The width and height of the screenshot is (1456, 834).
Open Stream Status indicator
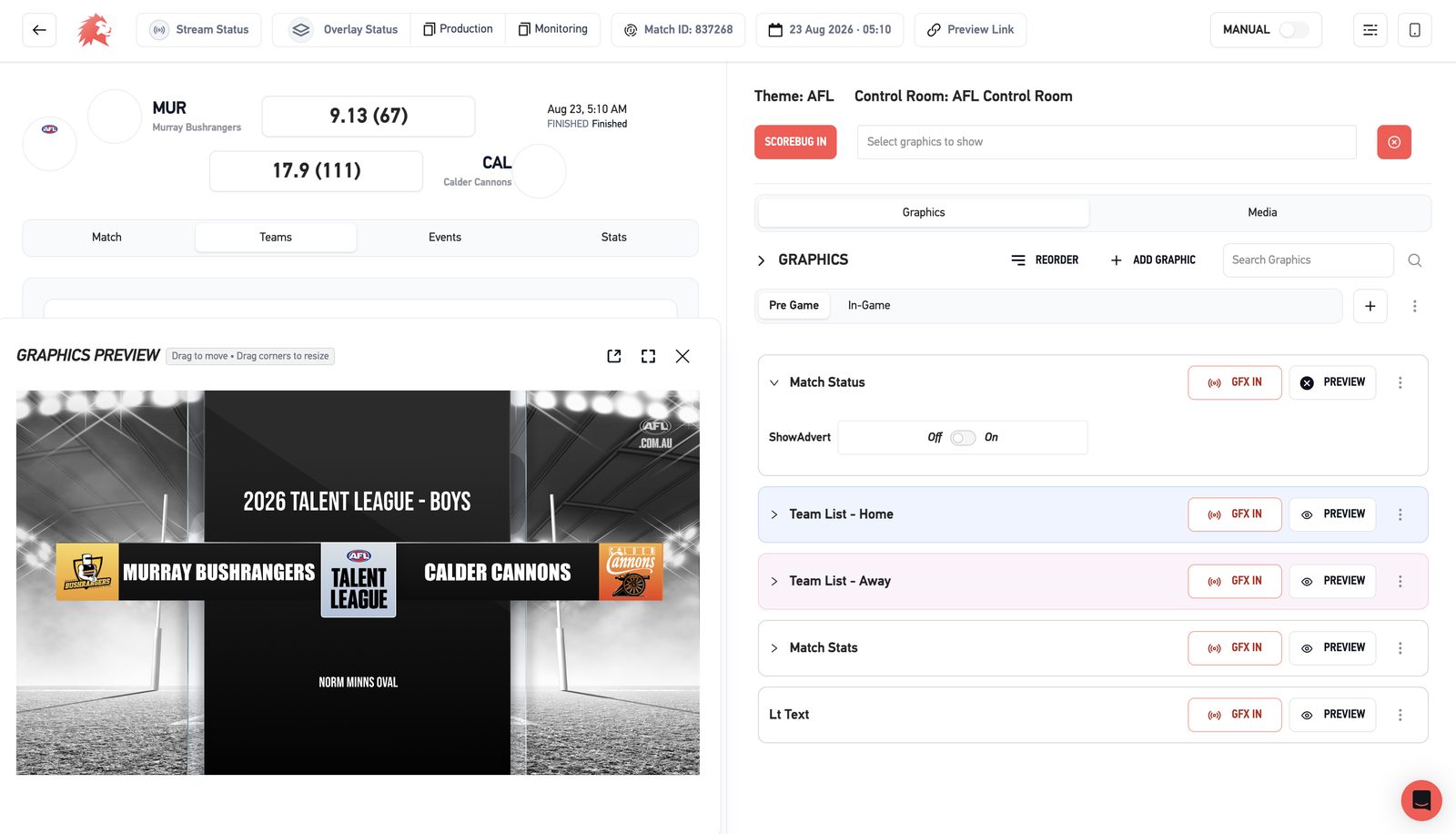pos(199,30)
